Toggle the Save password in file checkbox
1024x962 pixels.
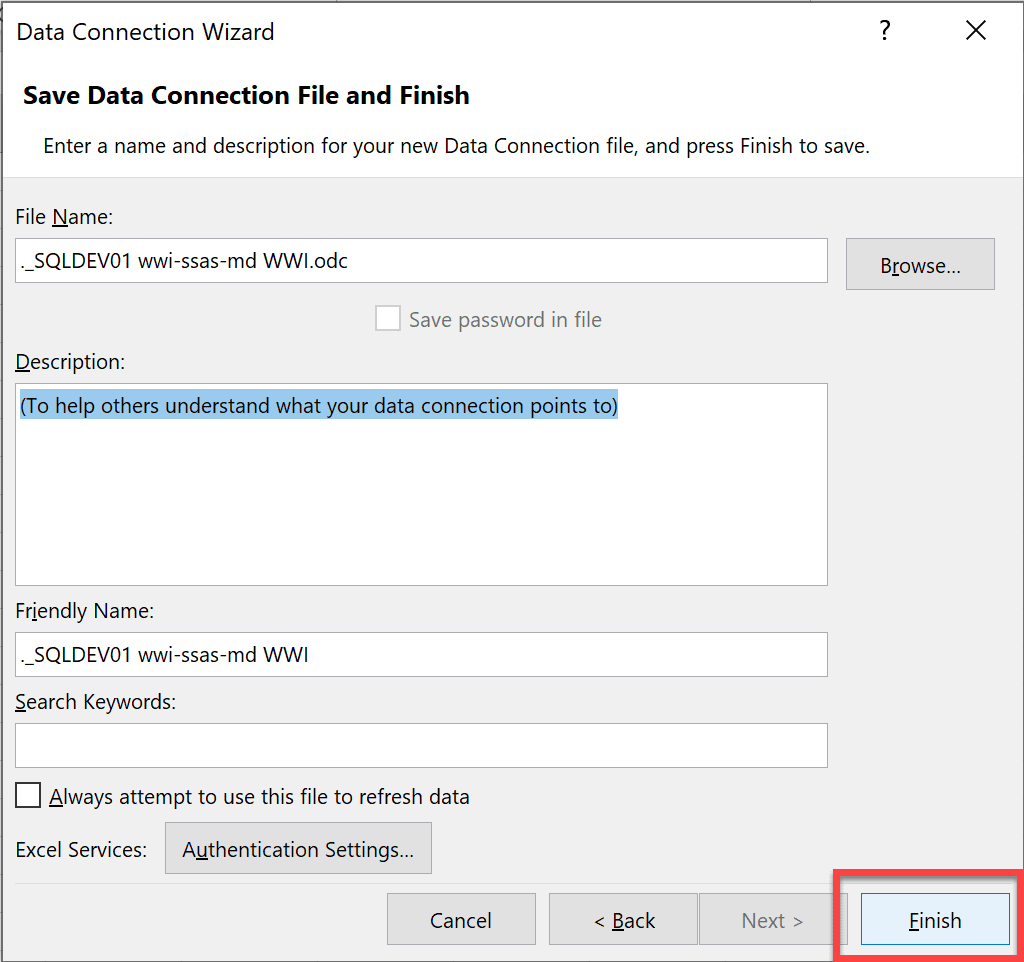[388, 319]
